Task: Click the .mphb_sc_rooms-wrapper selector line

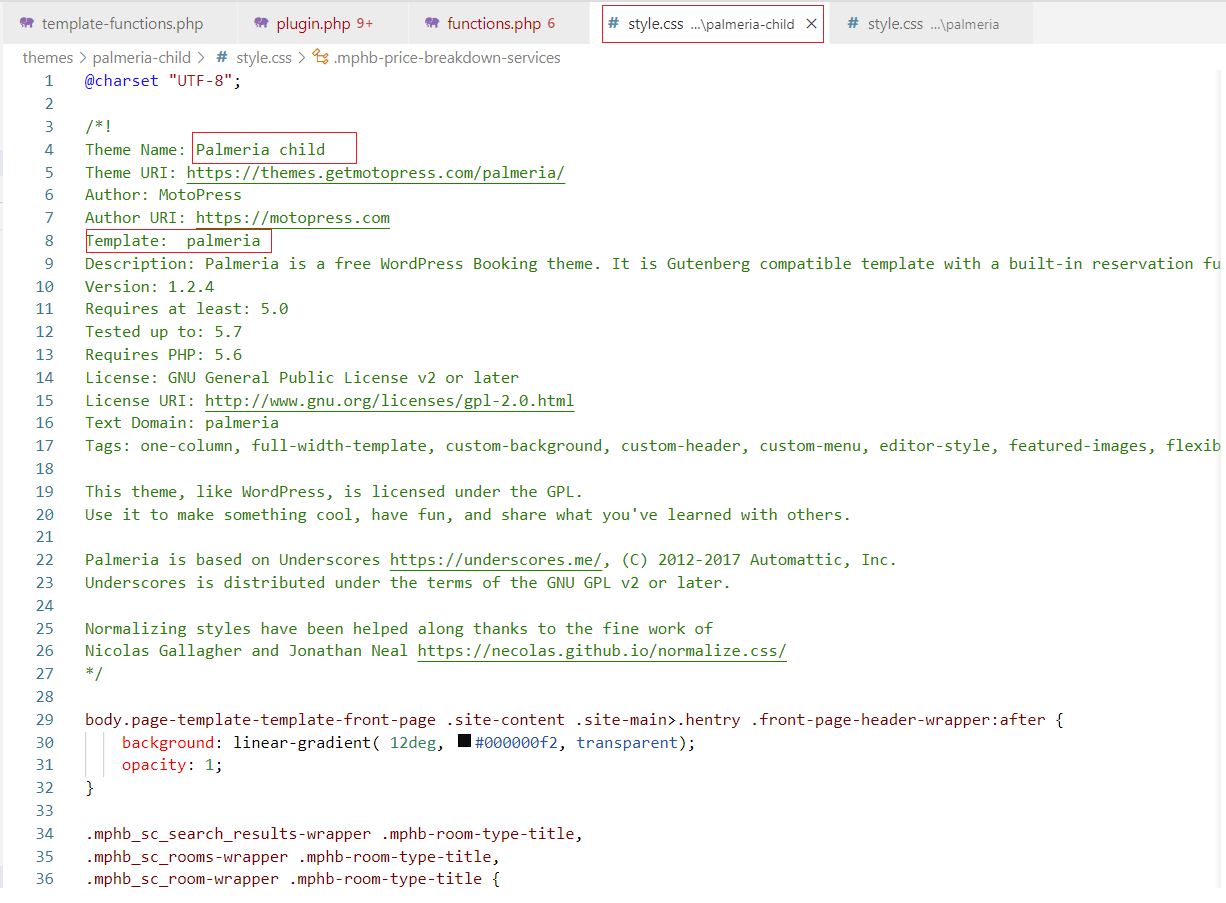Action: click(x=292, y=857)
